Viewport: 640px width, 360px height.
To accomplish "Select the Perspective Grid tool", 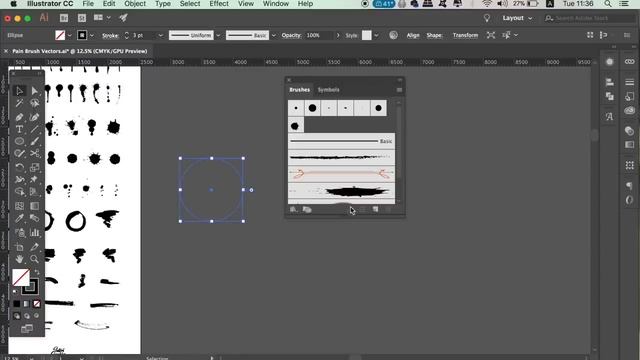I will 35,191.
